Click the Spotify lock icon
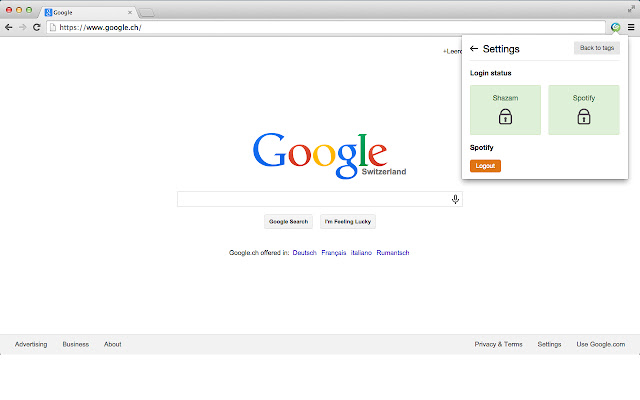 [584, 116]
